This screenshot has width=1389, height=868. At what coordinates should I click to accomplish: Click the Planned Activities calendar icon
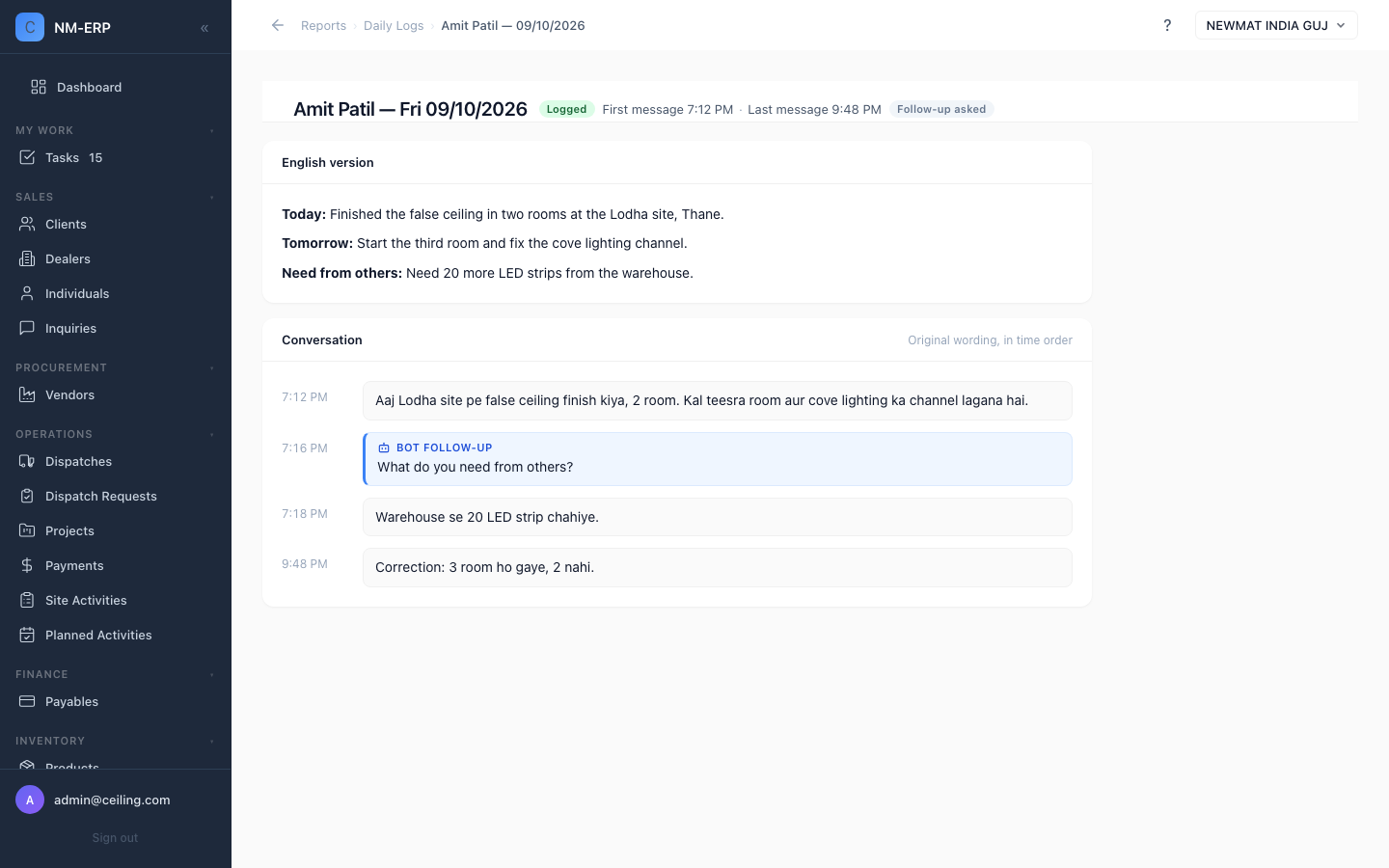pos(27,635)
